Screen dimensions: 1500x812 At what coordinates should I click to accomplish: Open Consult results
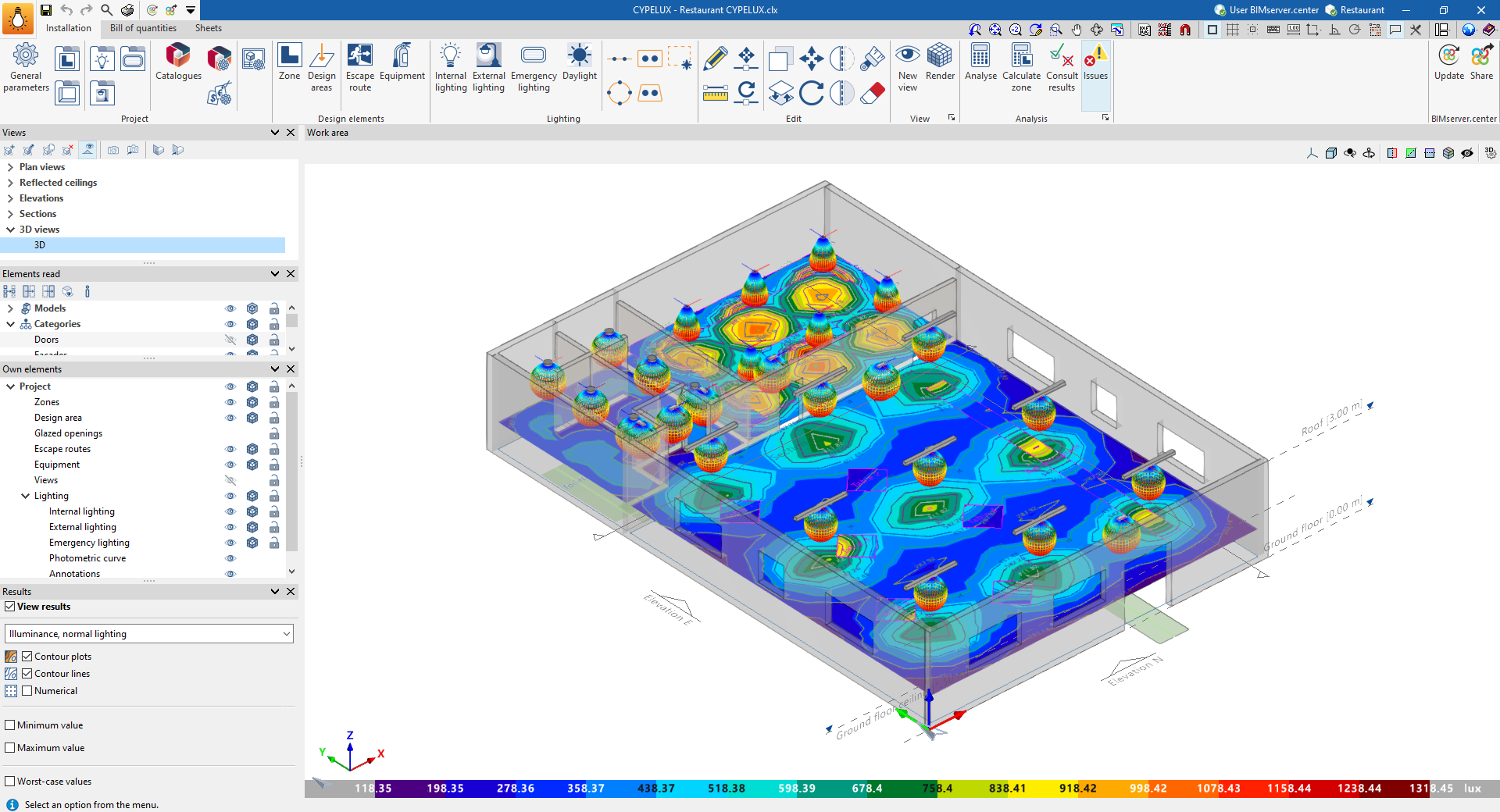pos(1062,67)
